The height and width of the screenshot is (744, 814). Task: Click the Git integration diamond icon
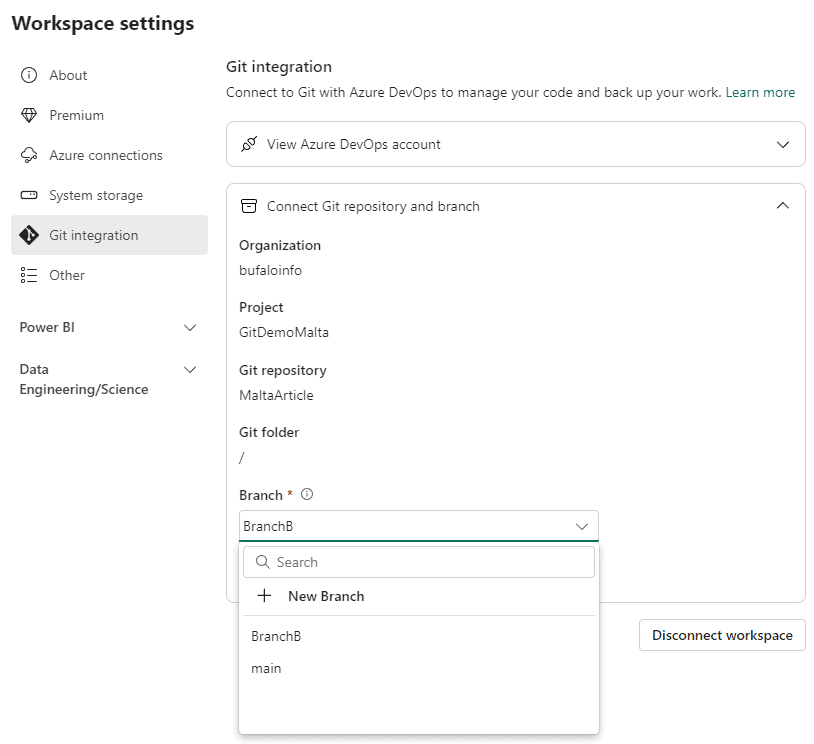(29, 235)
